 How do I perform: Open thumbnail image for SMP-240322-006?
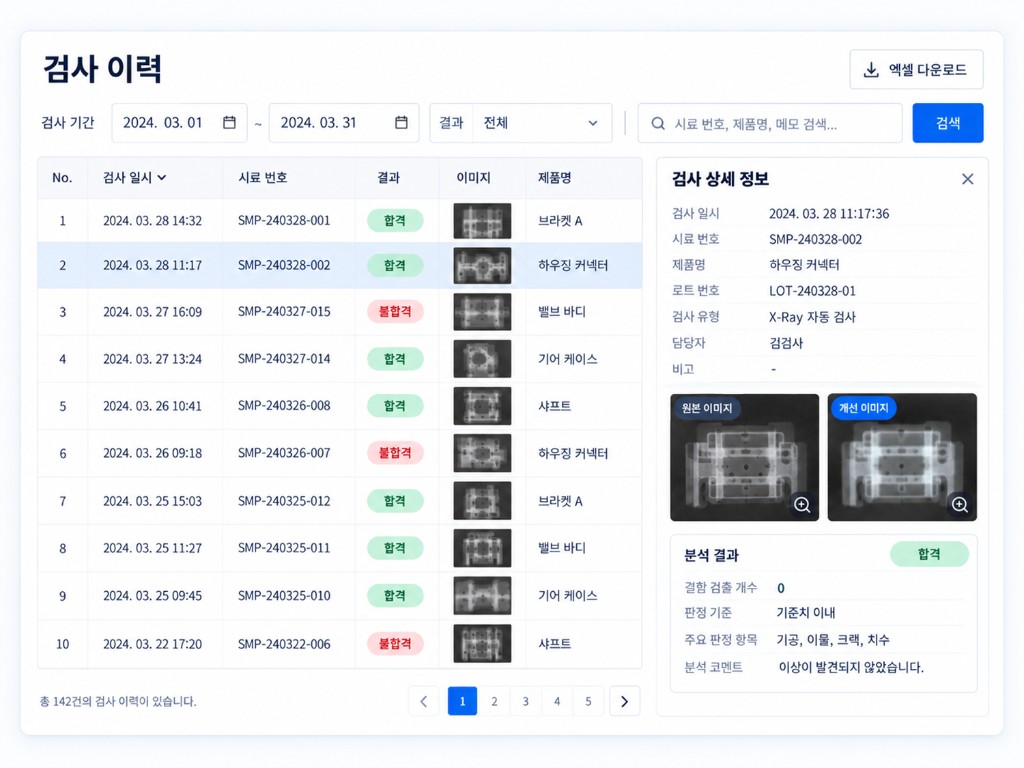tap(483, 644)
